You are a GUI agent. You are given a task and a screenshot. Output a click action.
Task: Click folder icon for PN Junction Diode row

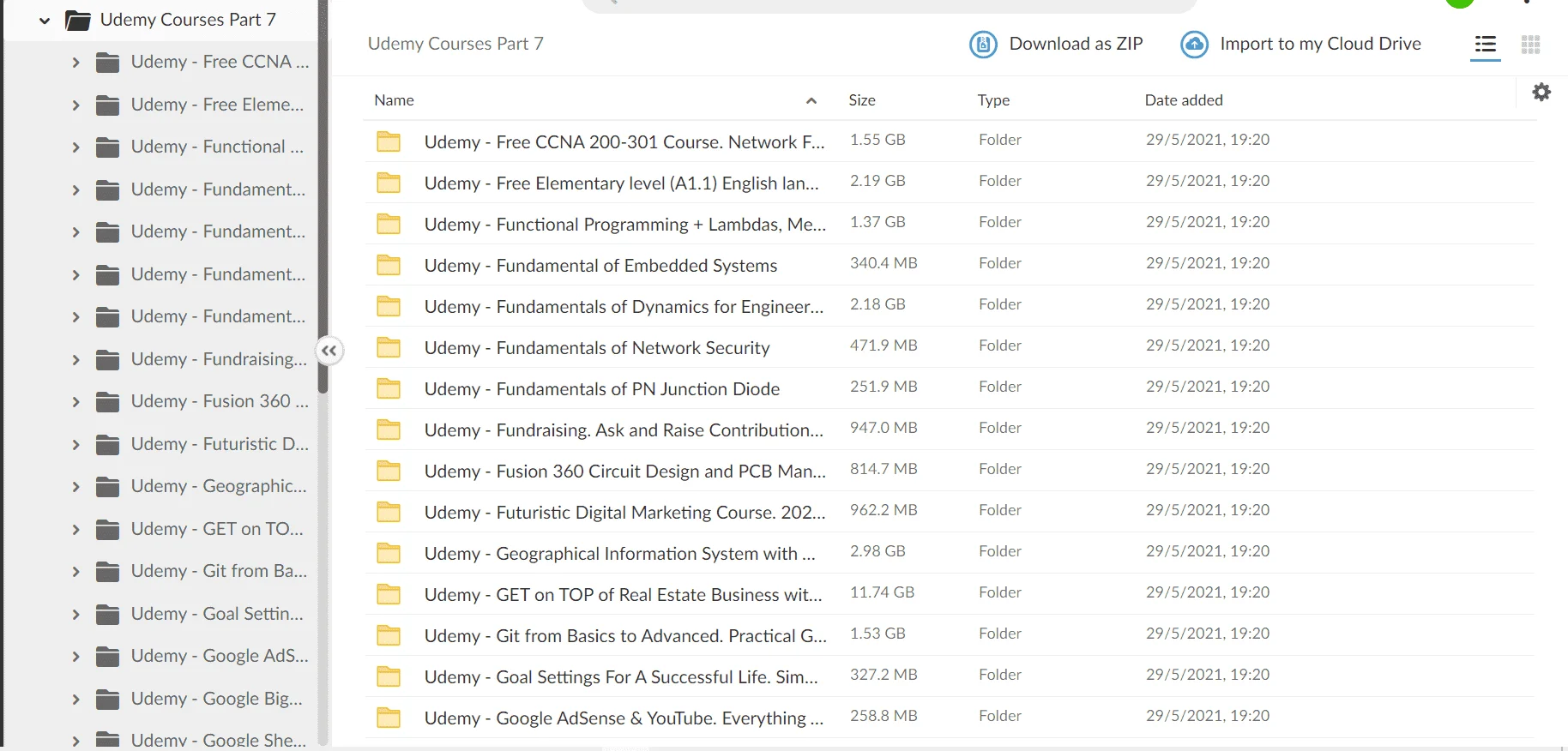[389, 388]
